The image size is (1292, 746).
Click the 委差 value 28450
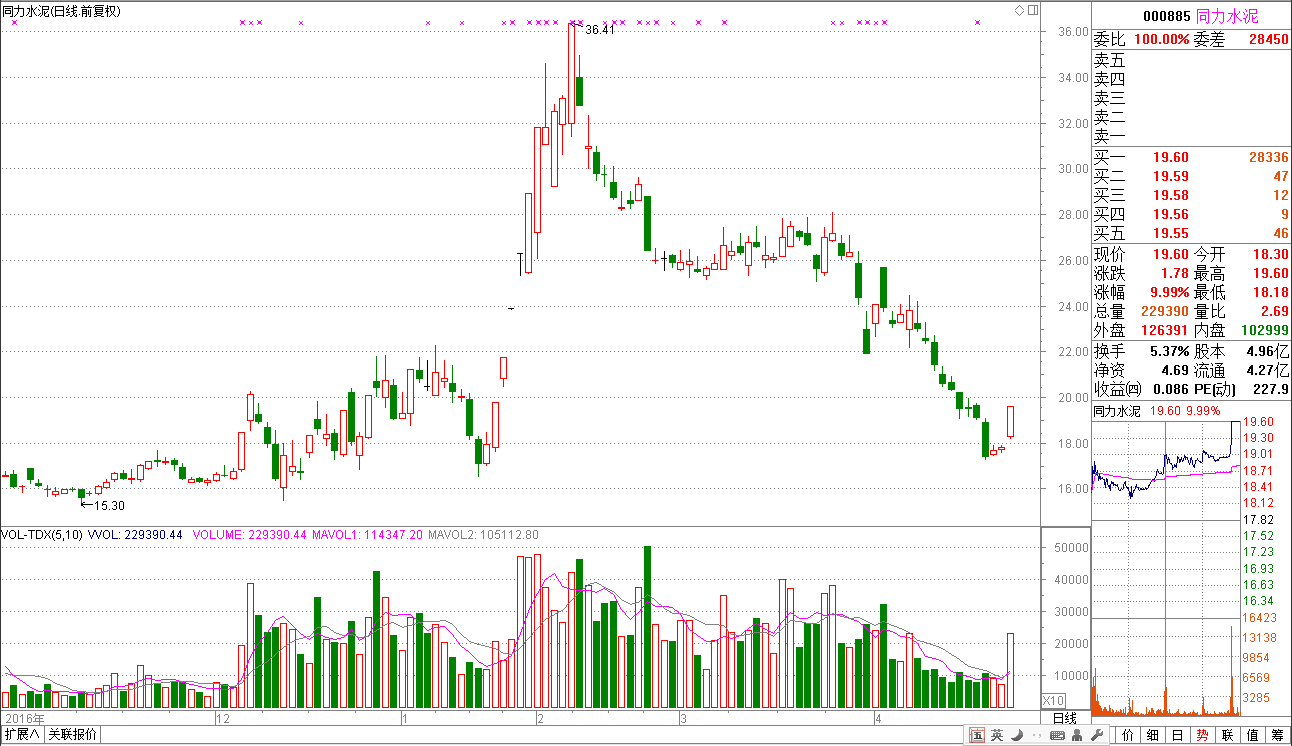pyautogui.click(x=1269, y=40)
